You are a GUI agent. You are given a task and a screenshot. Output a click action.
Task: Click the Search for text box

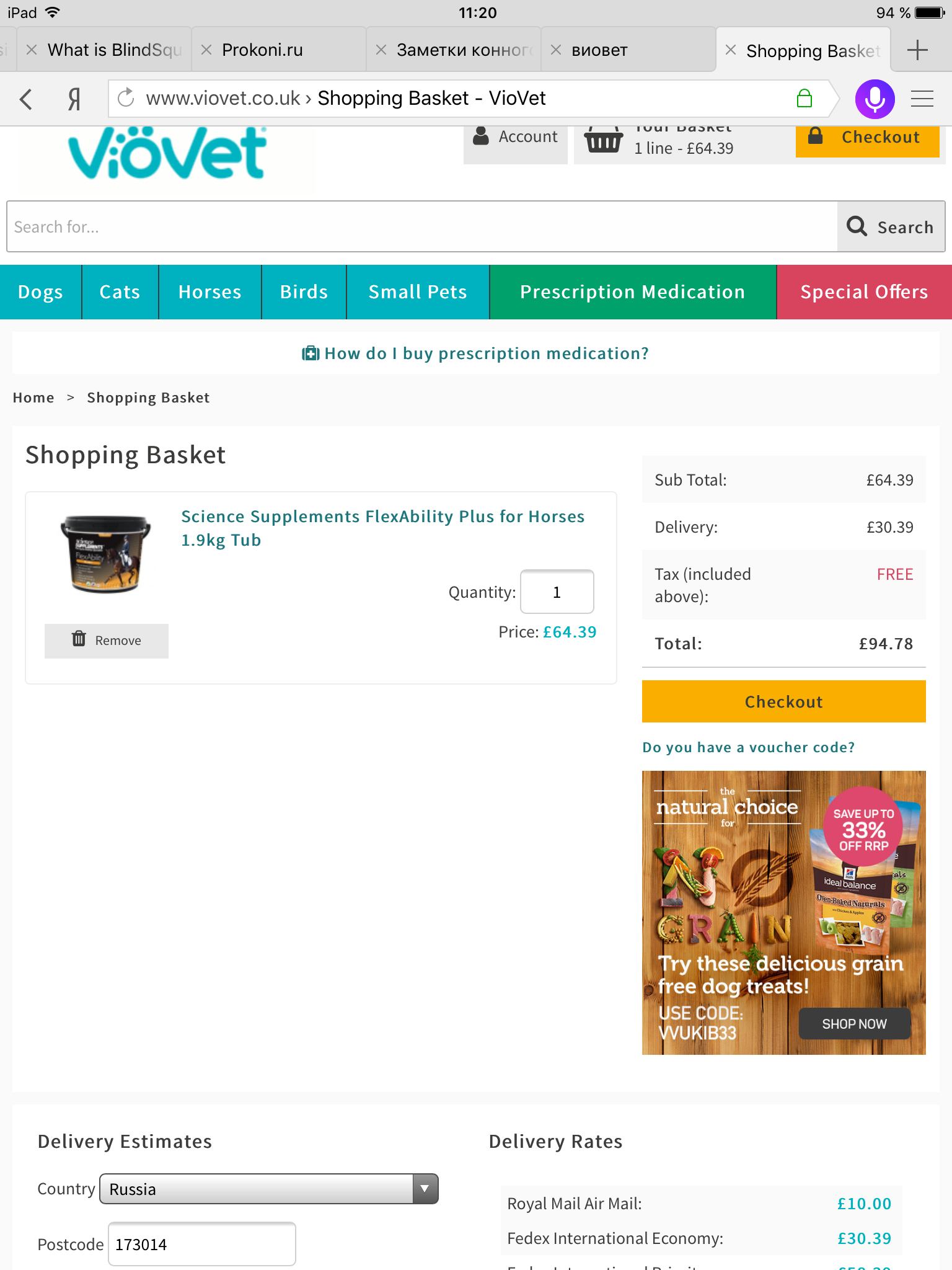click(x=422, y=226)
